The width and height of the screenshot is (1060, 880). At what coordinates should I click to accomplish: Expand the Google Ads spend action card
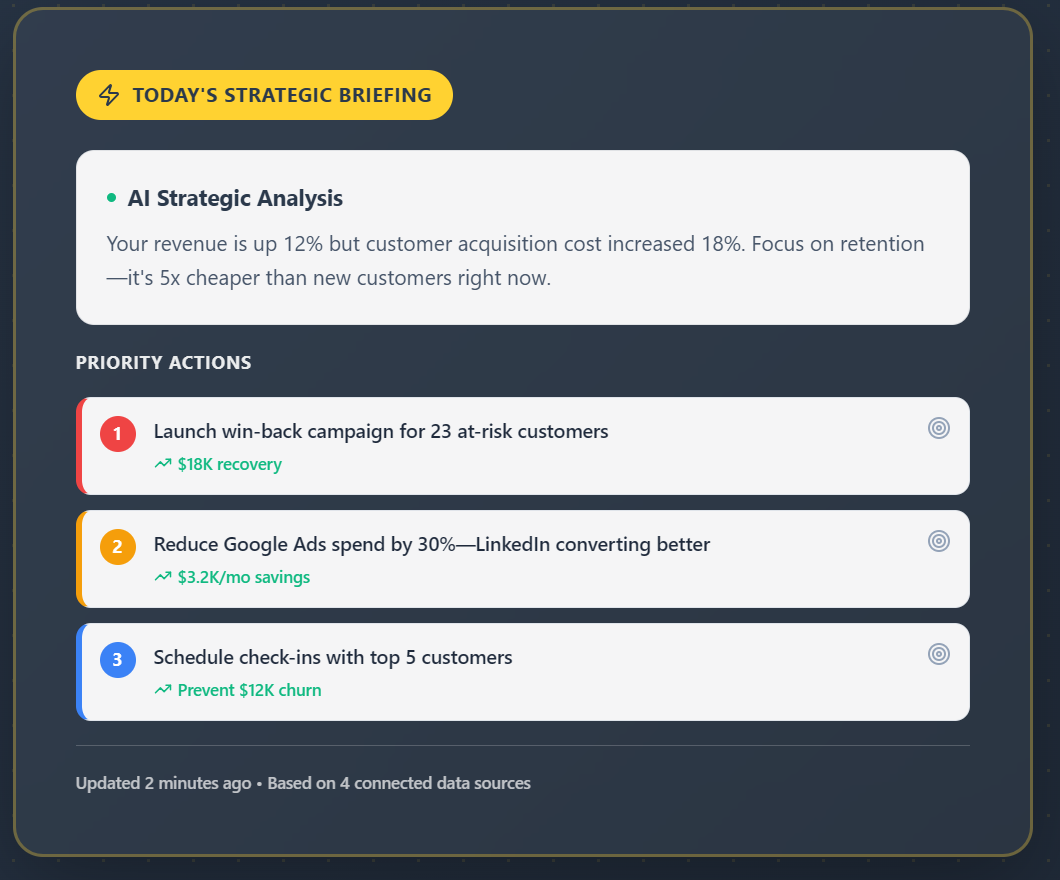(520, 559)
